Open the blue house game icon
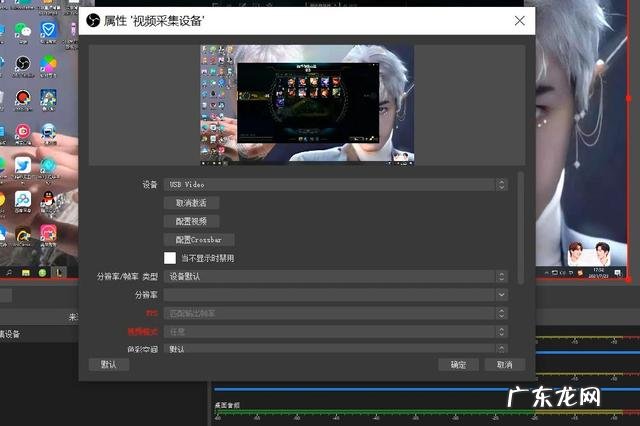The height and width of the screenshot is (426, 640). click(x=48, y=98)
